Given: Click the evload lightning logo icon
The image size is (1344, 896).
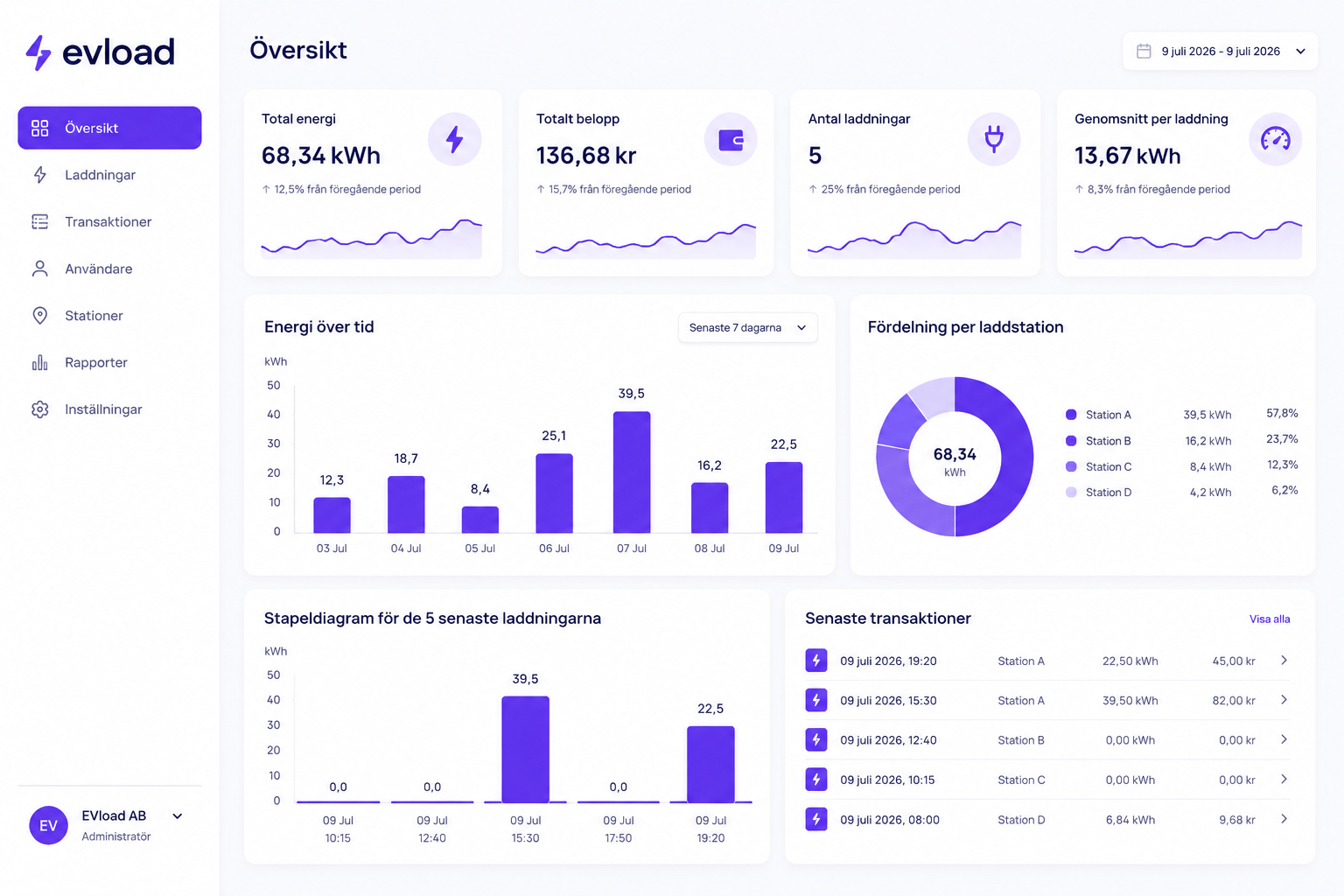Looking at the screenshot, I should [x=38, y=52].
